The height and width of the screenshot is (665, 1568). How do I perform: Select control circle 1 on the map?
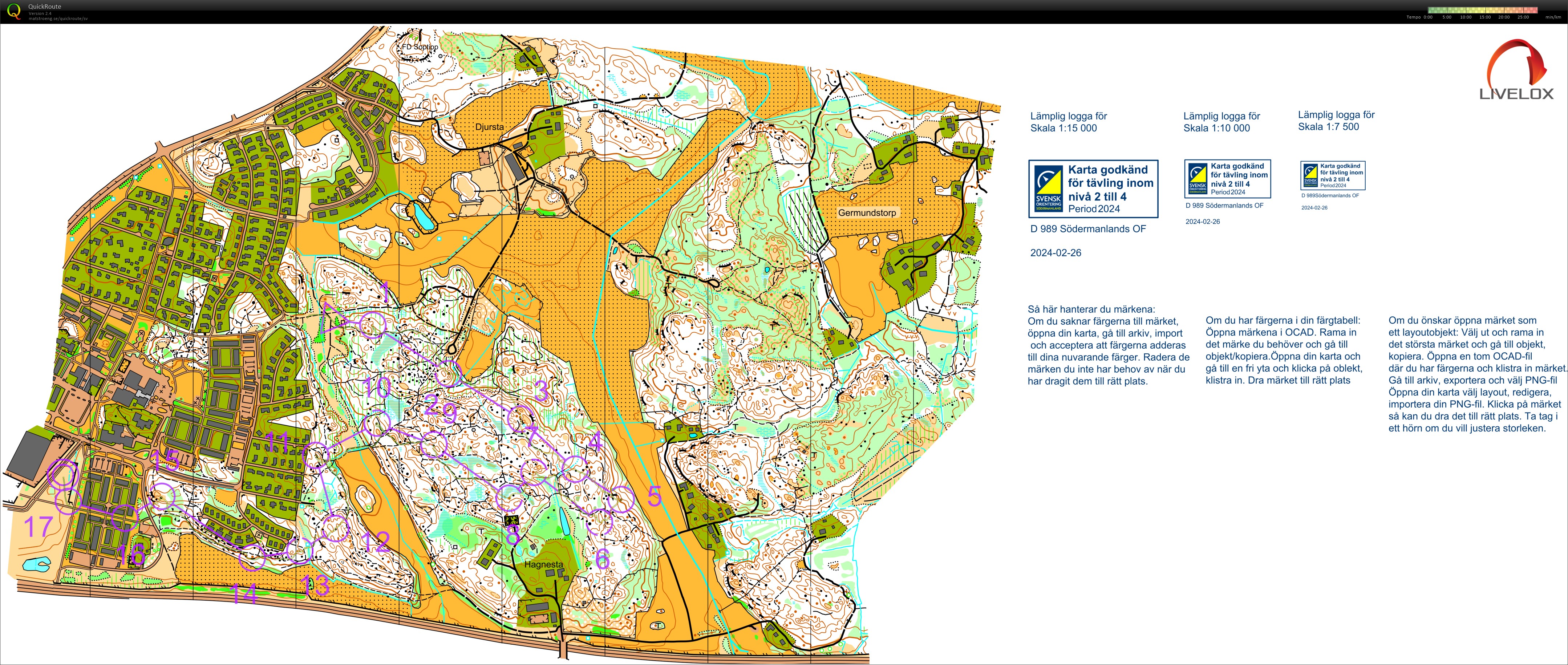point(373,325)
